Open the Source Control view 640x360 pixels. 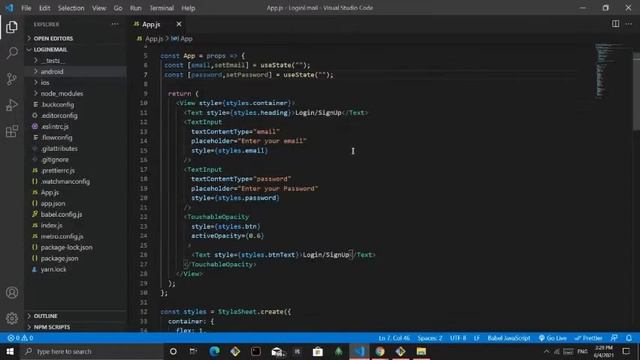pos(12,79)
